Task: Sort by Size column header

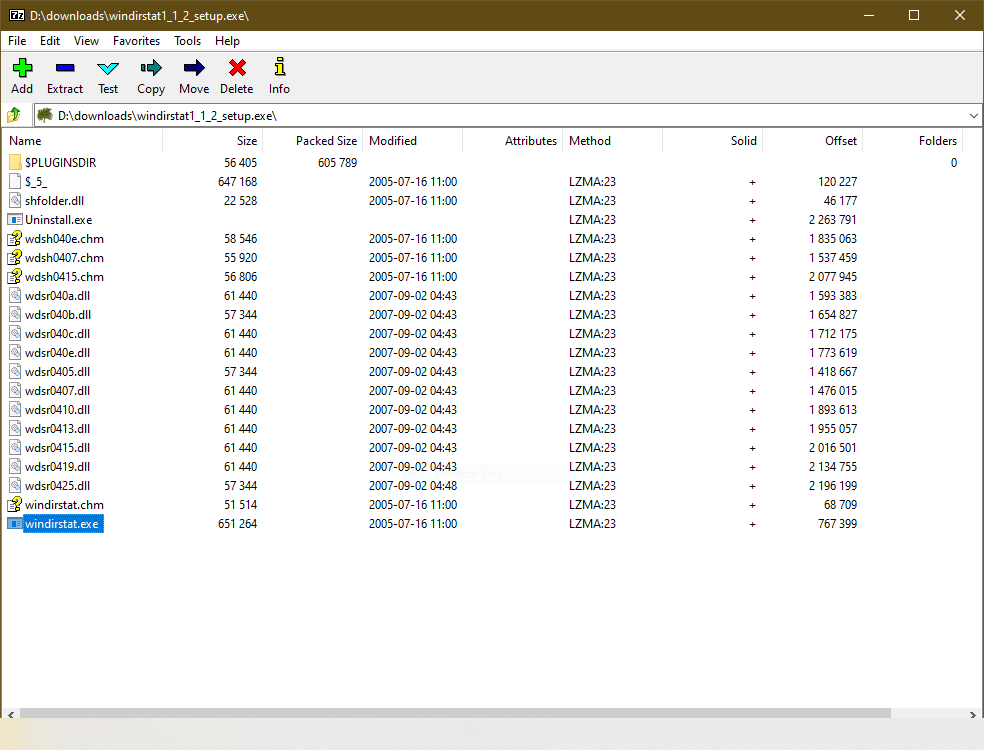Action: point(213,141)
